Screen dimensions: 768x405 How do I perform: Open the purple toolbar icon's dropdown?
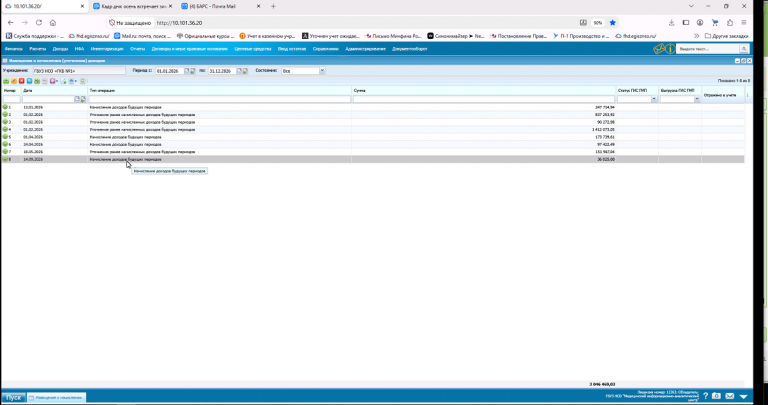pos(57,81)
